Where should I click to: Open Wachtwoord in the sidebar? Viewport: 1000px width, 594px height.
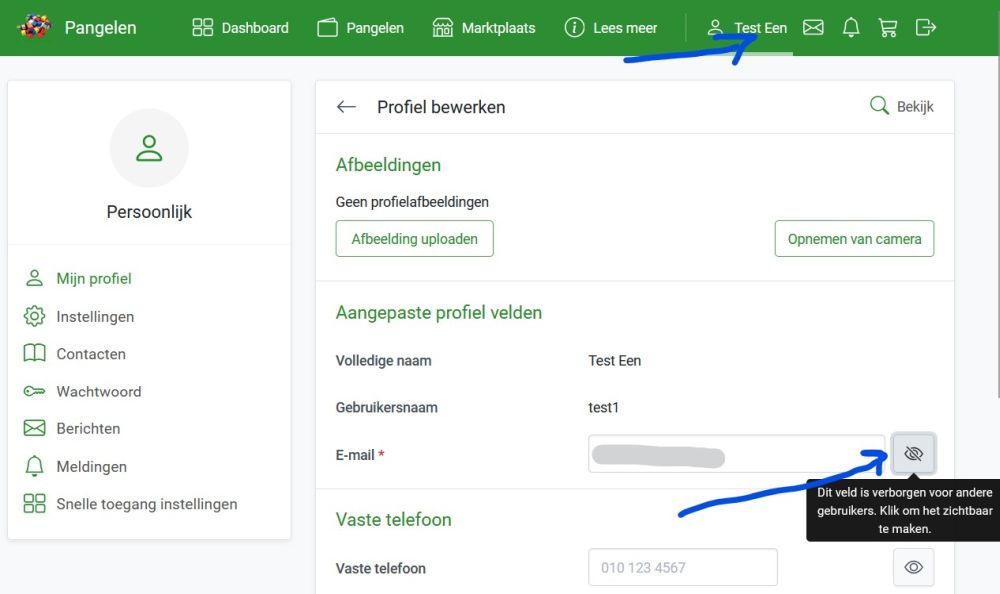(82, 391)
